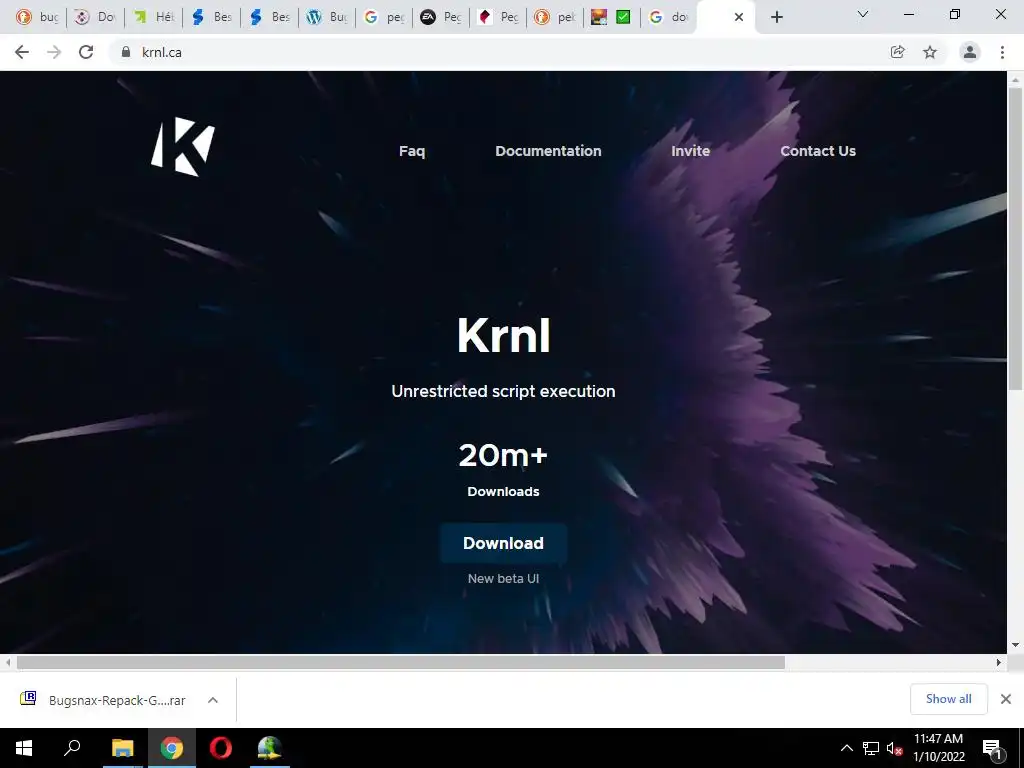Click the scroll up arrow
1024x768 pixels.
[x=1016, y=80]
